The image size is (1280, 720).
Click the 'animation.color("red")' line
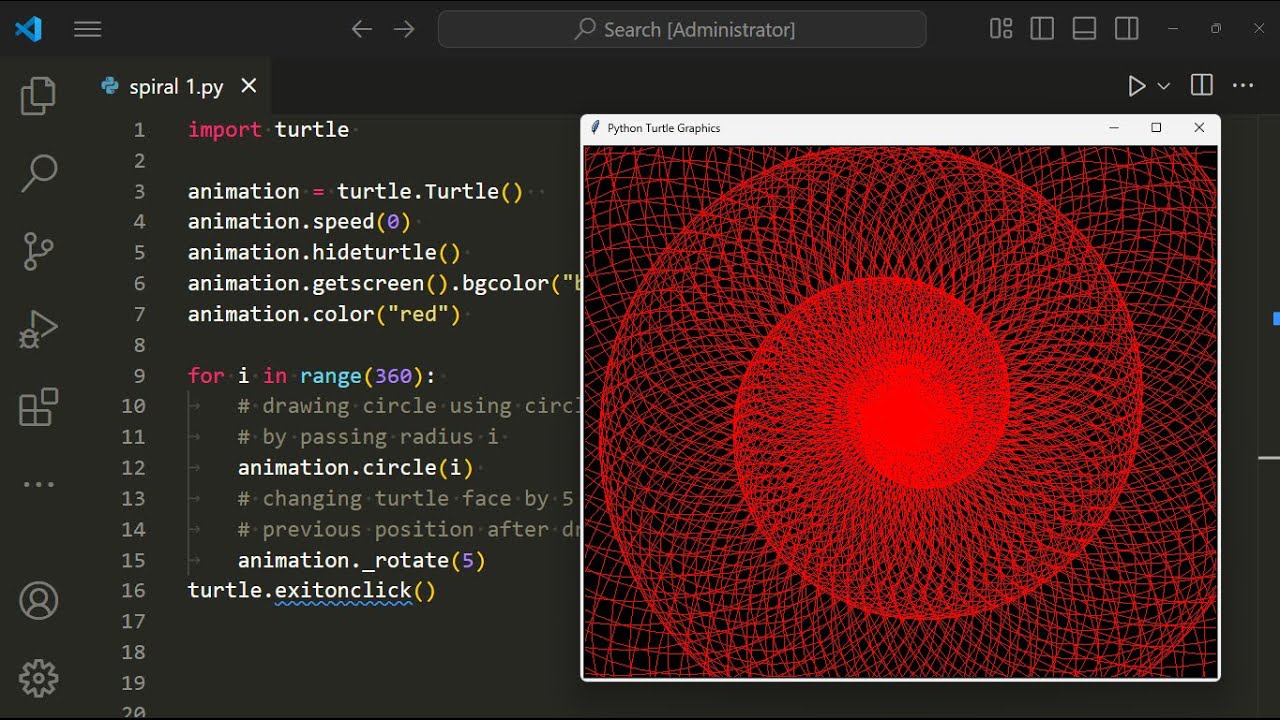click(324, 314)
